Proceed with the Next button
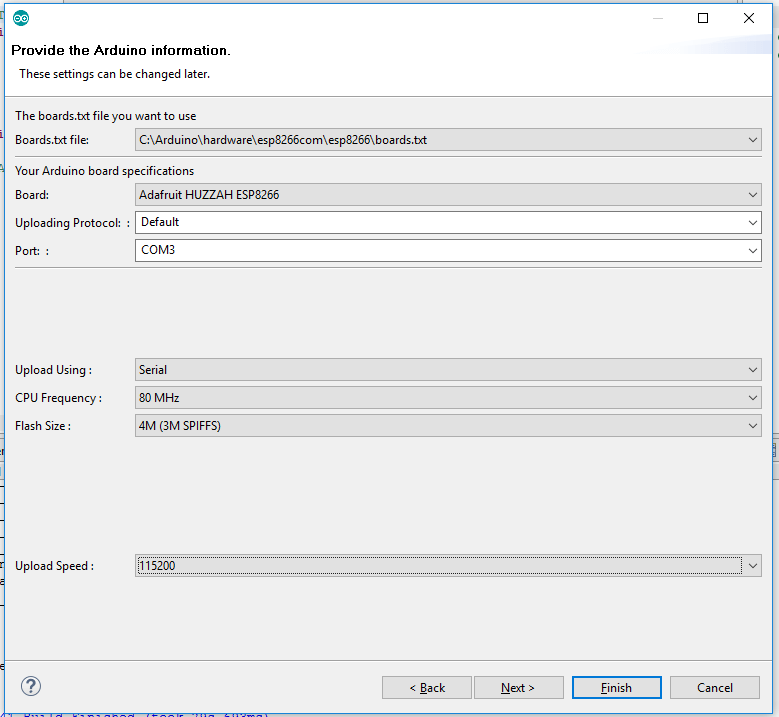The image size is (779, 717). click(518, 688)
